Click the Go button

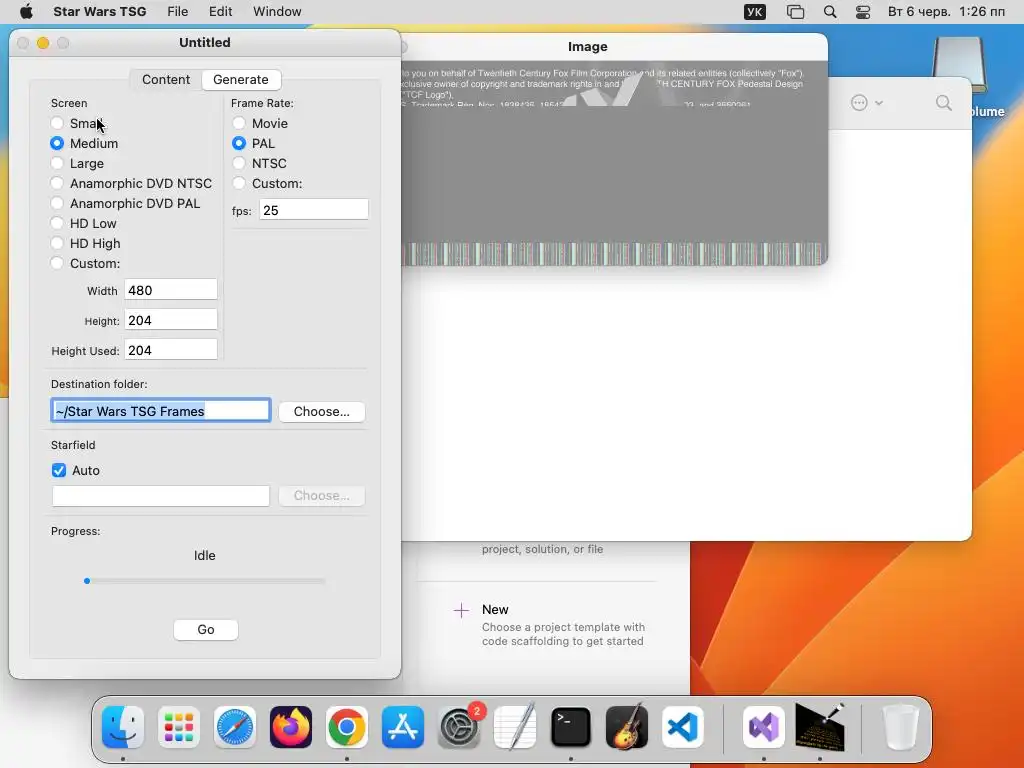pos(206,630)
